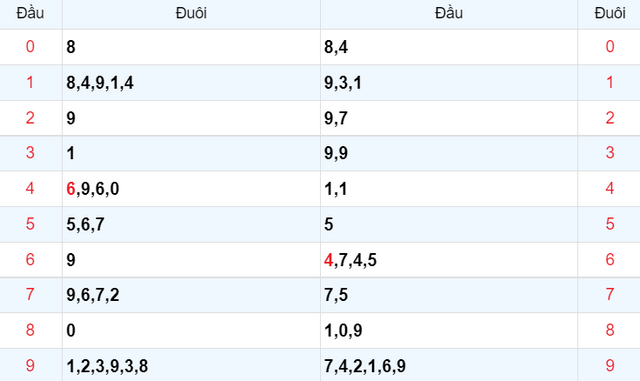This screenshot has height=381, width=640.
Task: Click the cell containing 7,4,2,1,6,9
Action: click(x=449, y=365)
